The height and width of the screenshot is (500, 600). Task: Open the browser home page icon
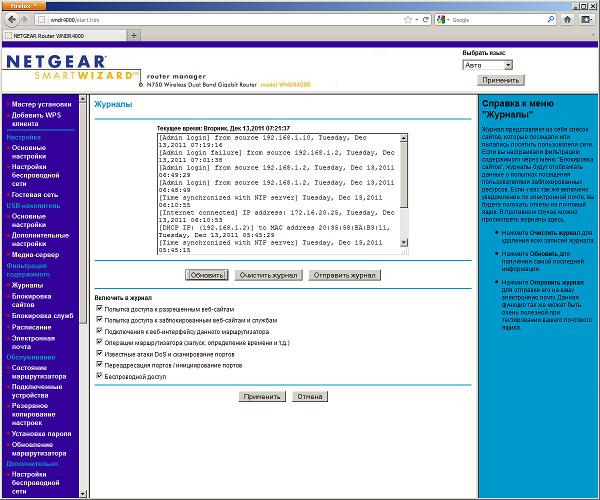coord(567,19)
